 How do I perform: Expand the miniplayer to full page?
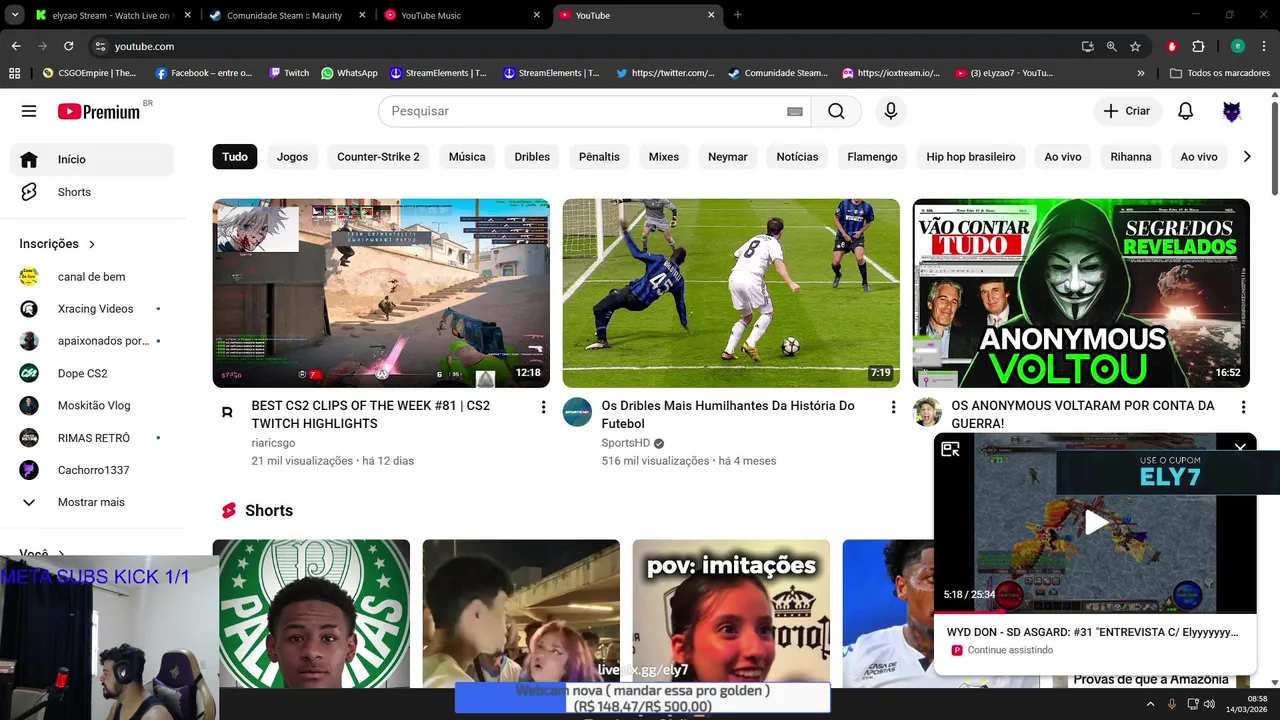[x=950, y=450]
